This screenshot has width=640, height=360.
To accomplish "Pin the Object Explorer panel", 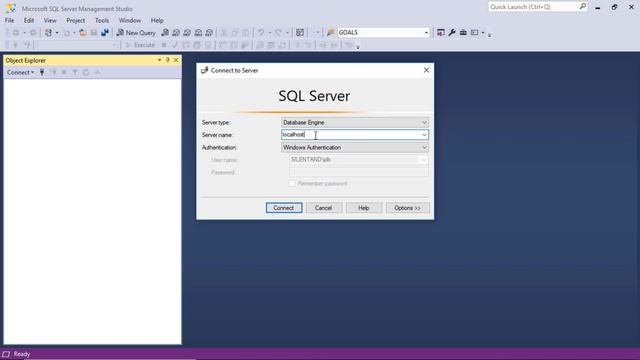I will click(167, 60).
